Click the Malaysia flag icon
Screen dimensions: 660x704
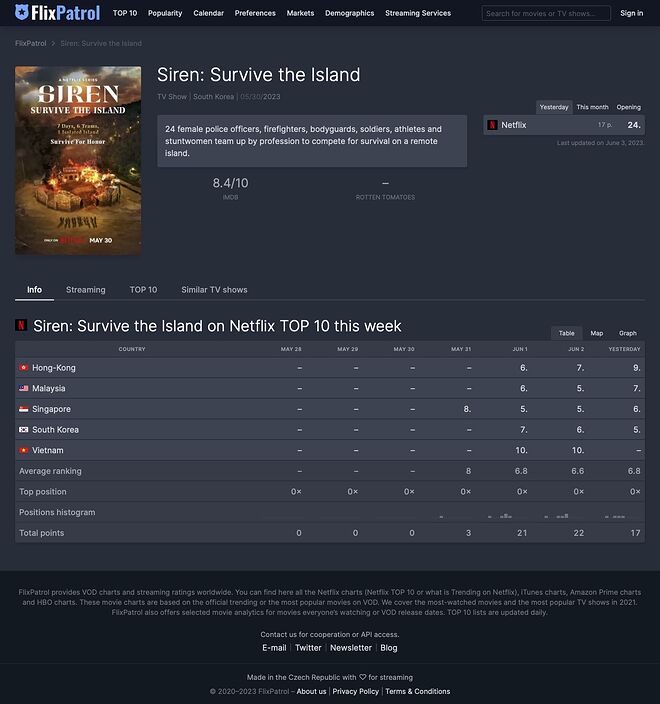(x=24, y=388)
